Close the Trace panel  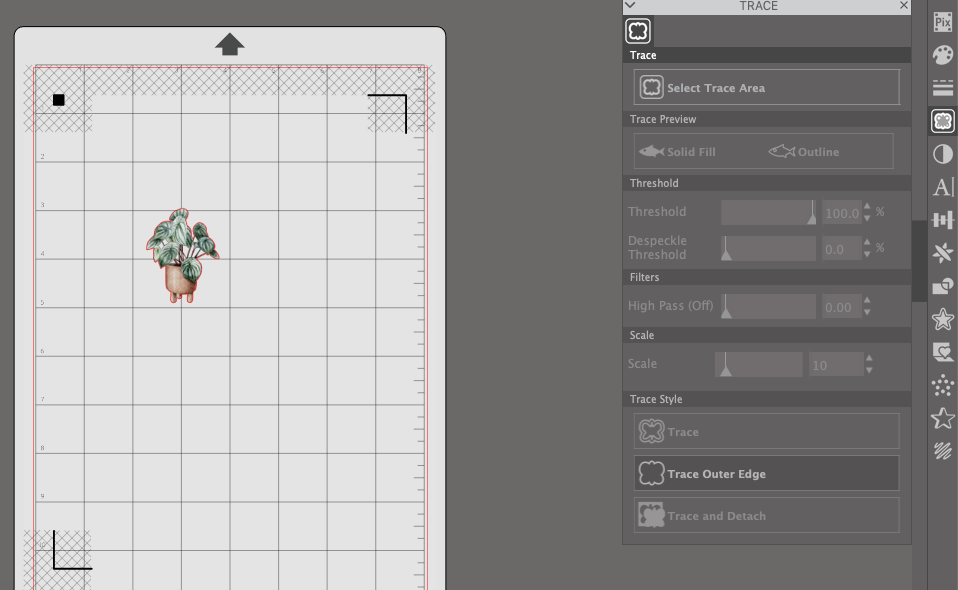pos(904,5)
